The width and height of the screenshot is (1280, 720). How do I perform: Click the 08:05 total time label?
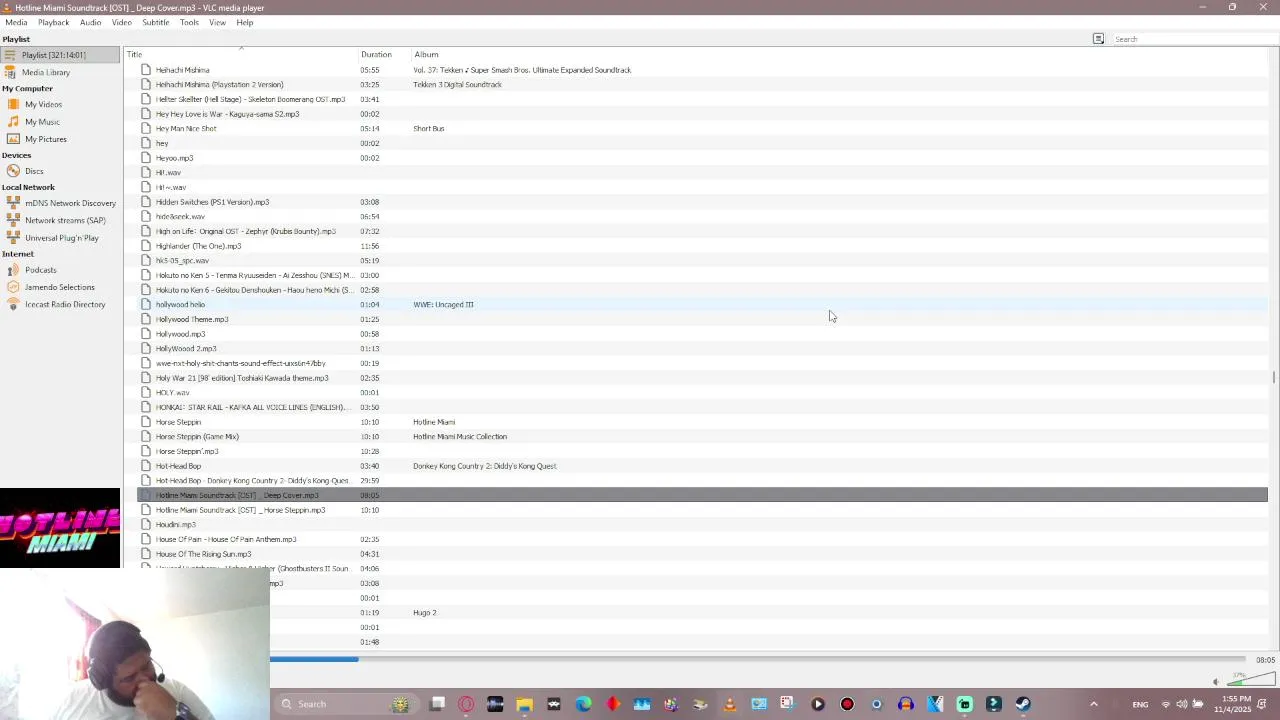pyautogui.click(x=1265, y=660)
